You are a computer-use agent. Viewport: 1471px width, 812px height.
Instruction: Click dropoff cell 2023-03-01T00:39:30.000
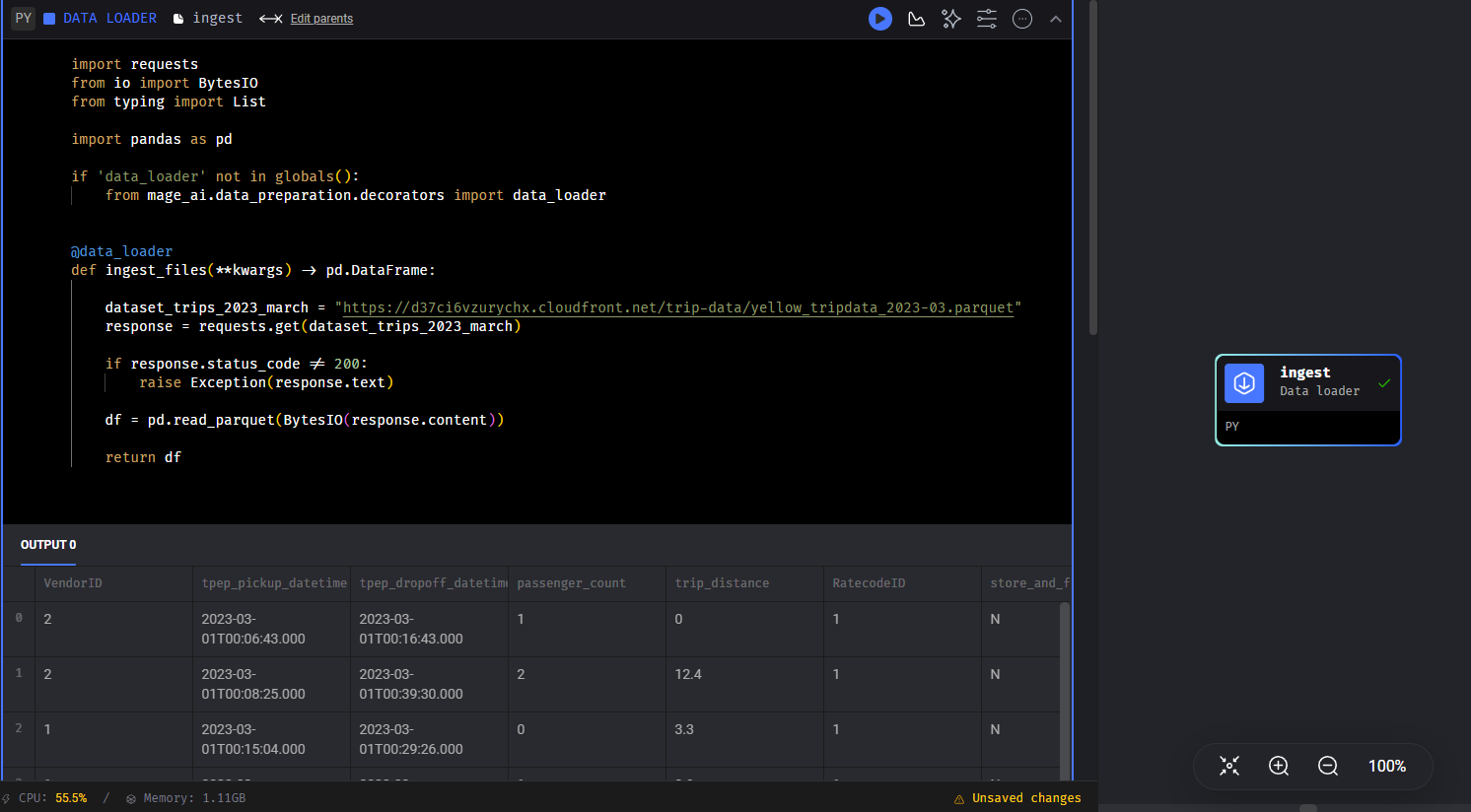click(x=429, y=684)
